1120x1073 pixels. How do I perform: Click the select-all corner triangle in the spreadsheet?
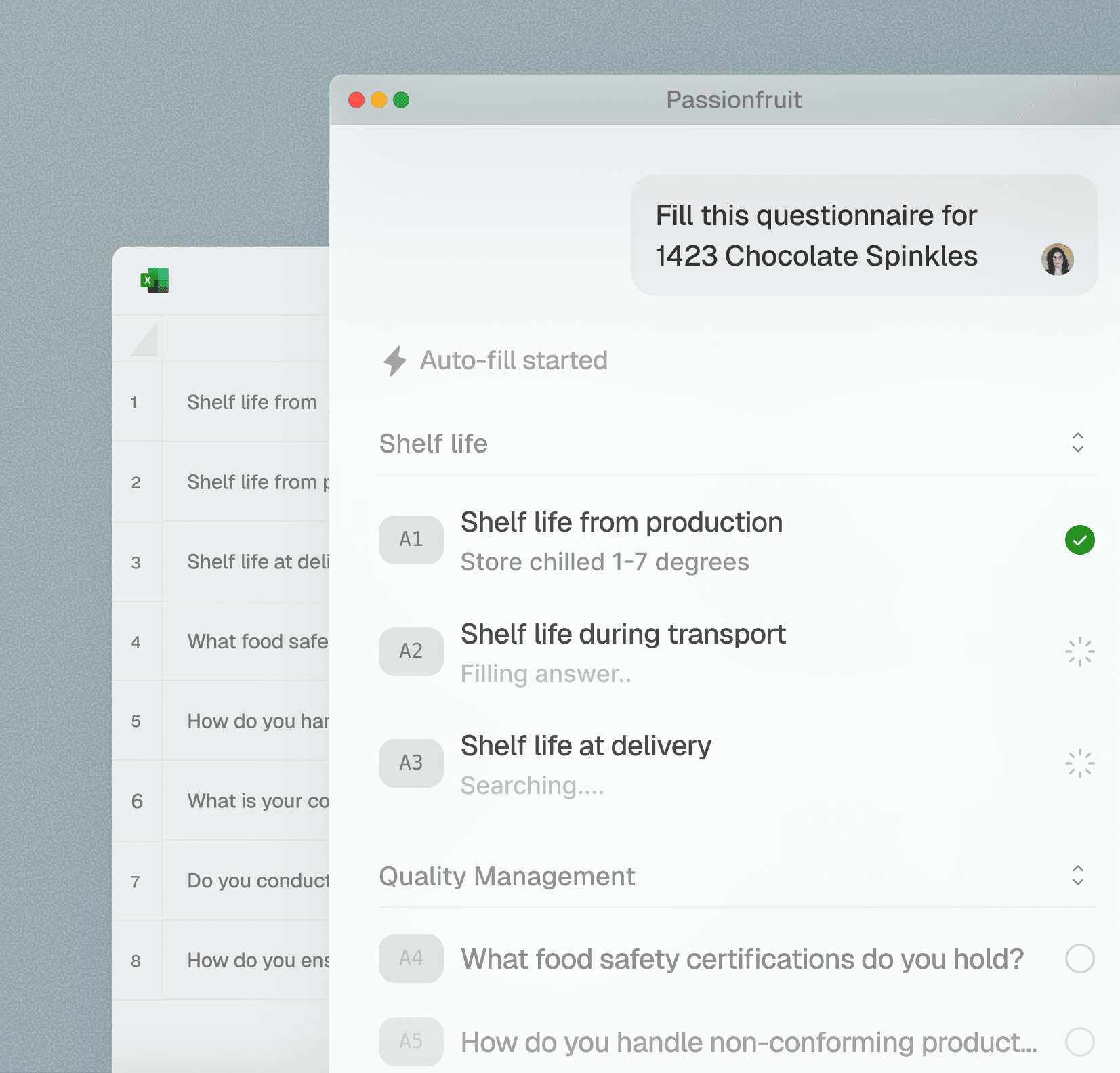click(x=144, y=339)
